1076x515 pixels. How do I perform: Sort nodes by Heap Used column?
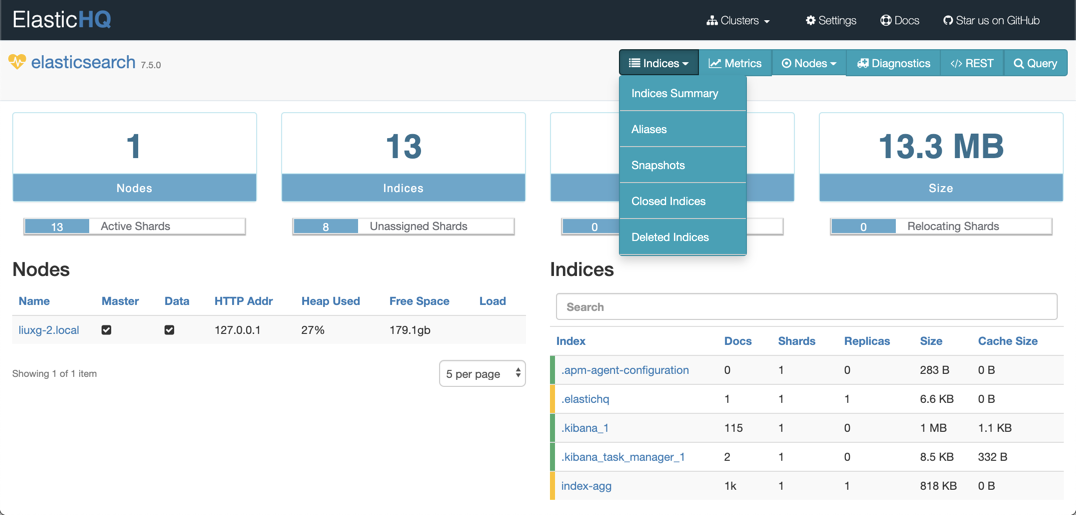[331, 301]
